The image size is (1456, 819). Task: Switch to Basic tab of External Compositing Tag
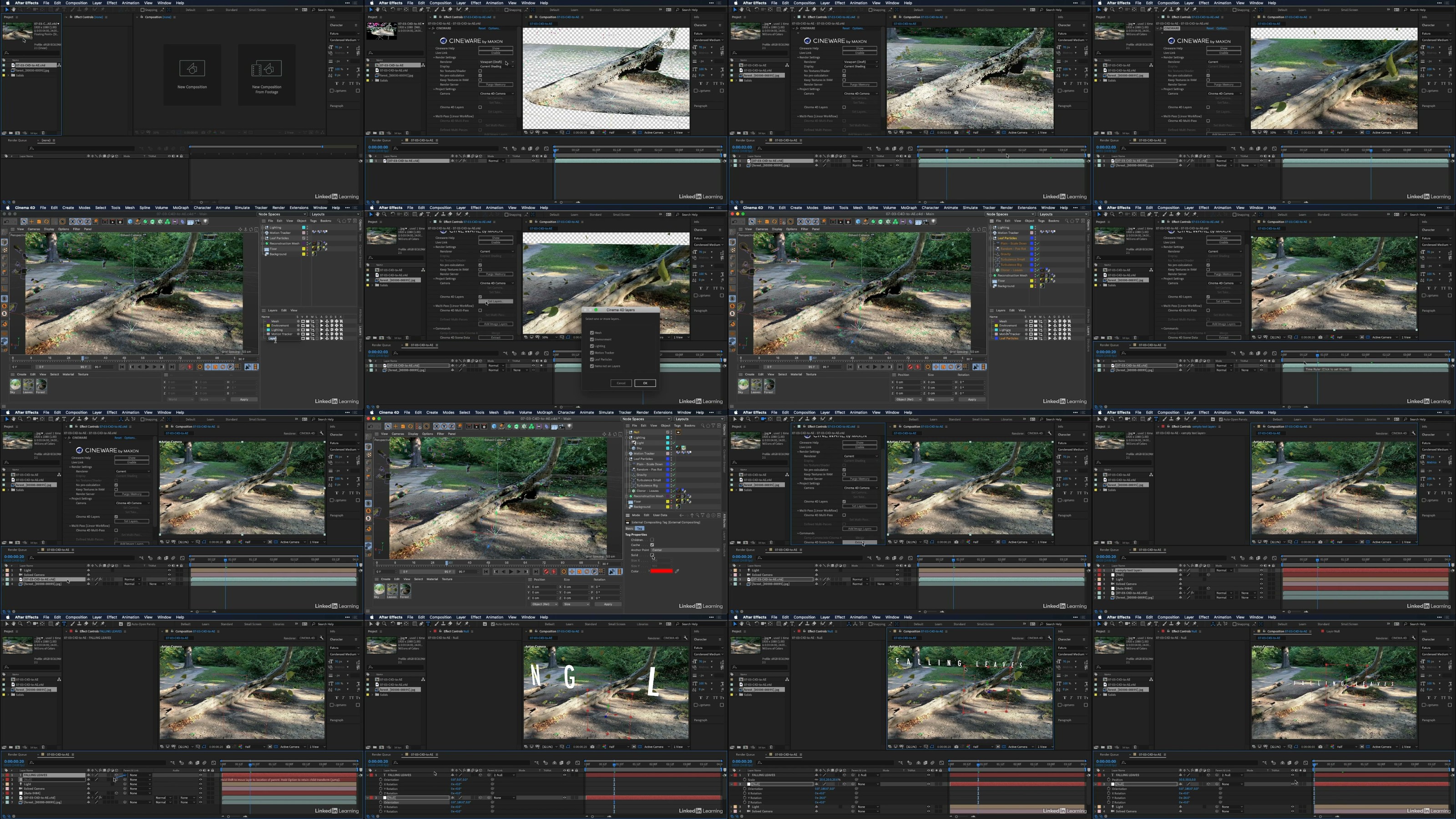pyautogui.click(x=630, y=528)
